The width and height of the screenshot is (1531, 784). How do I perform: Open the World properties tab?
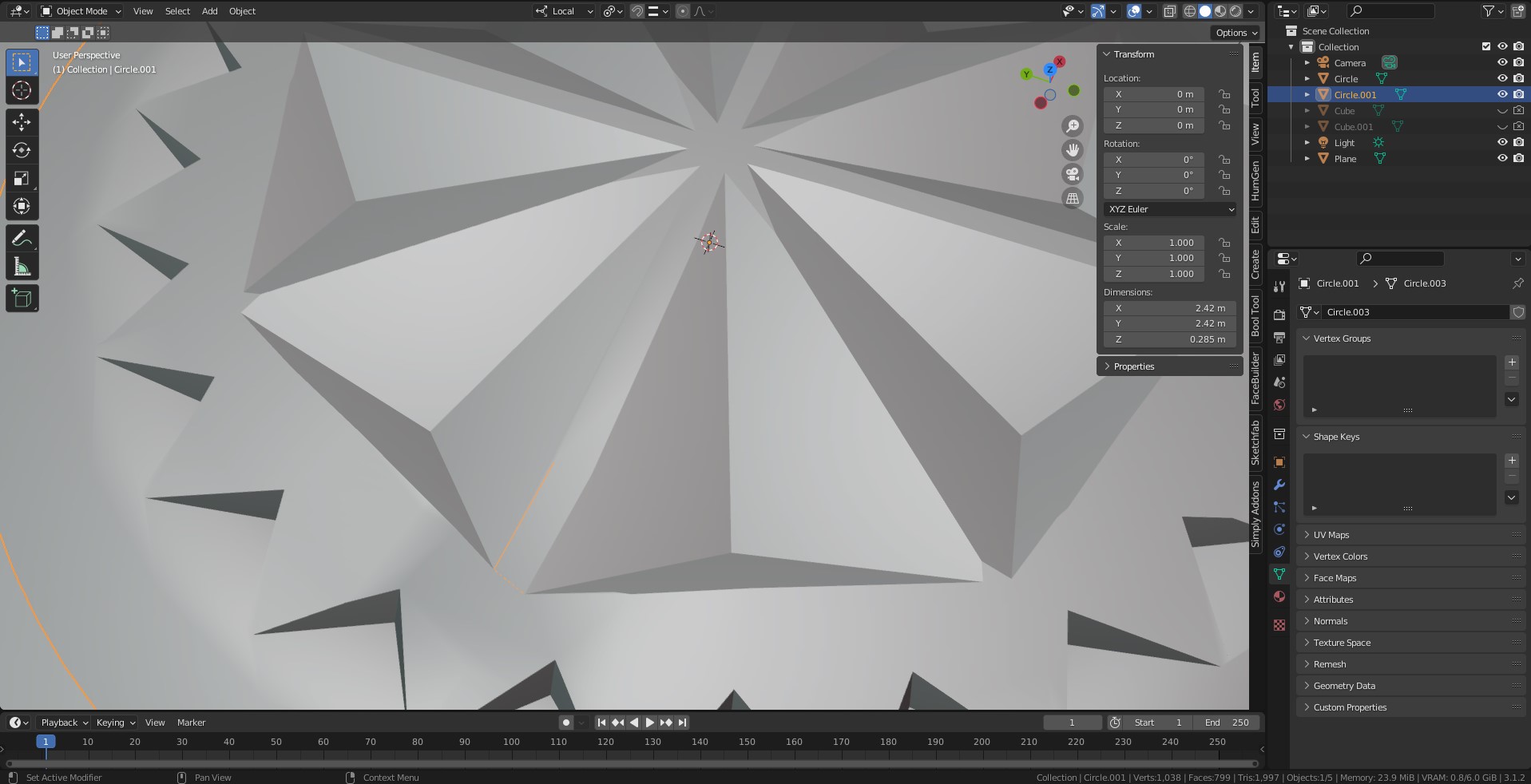coord(1279,405)
